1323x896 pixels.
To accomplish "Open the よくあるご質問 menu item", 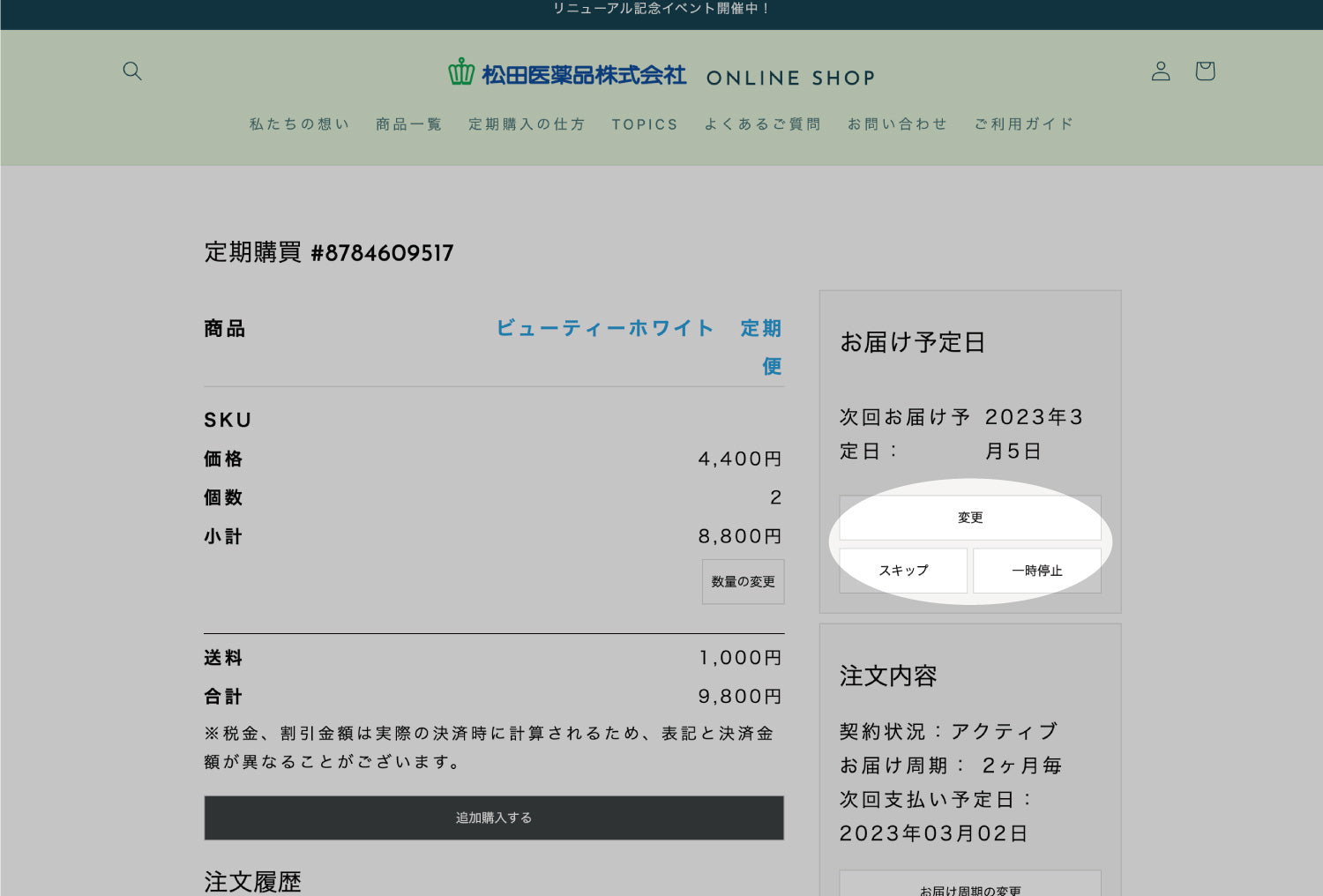I will (762, 124).
